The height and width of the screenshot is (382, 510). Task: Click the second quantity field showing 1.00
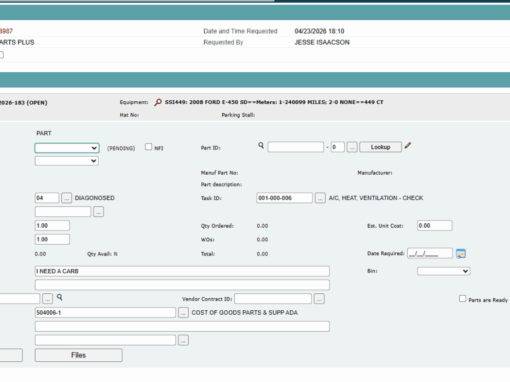pyautogui.click(x=52, y=239)
